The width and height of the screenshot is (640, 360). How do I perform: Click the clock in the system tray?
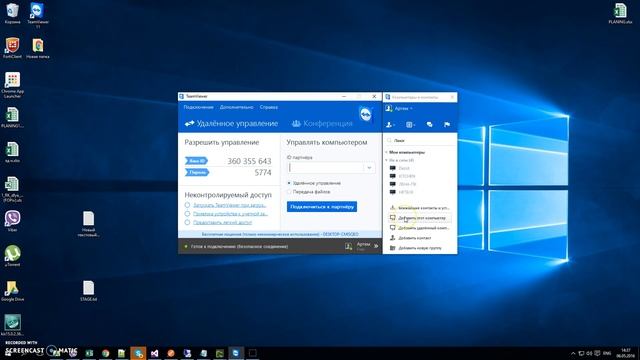pos(625,353)
